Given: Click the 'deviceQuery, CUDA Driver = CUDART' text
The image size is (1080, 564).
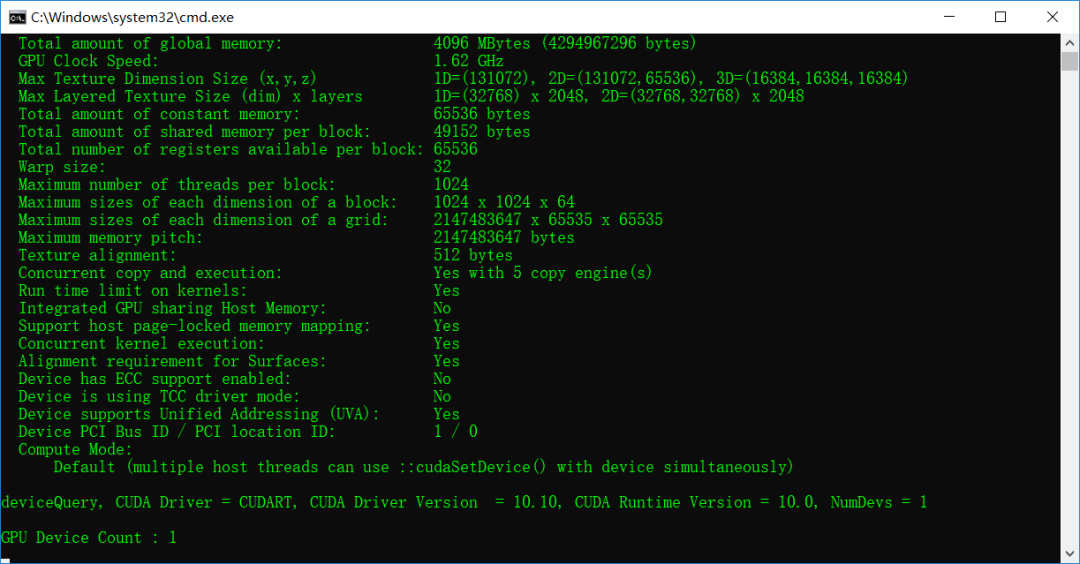Looking at the screenshot, I should pyautogui.click(x=148, y=502).
